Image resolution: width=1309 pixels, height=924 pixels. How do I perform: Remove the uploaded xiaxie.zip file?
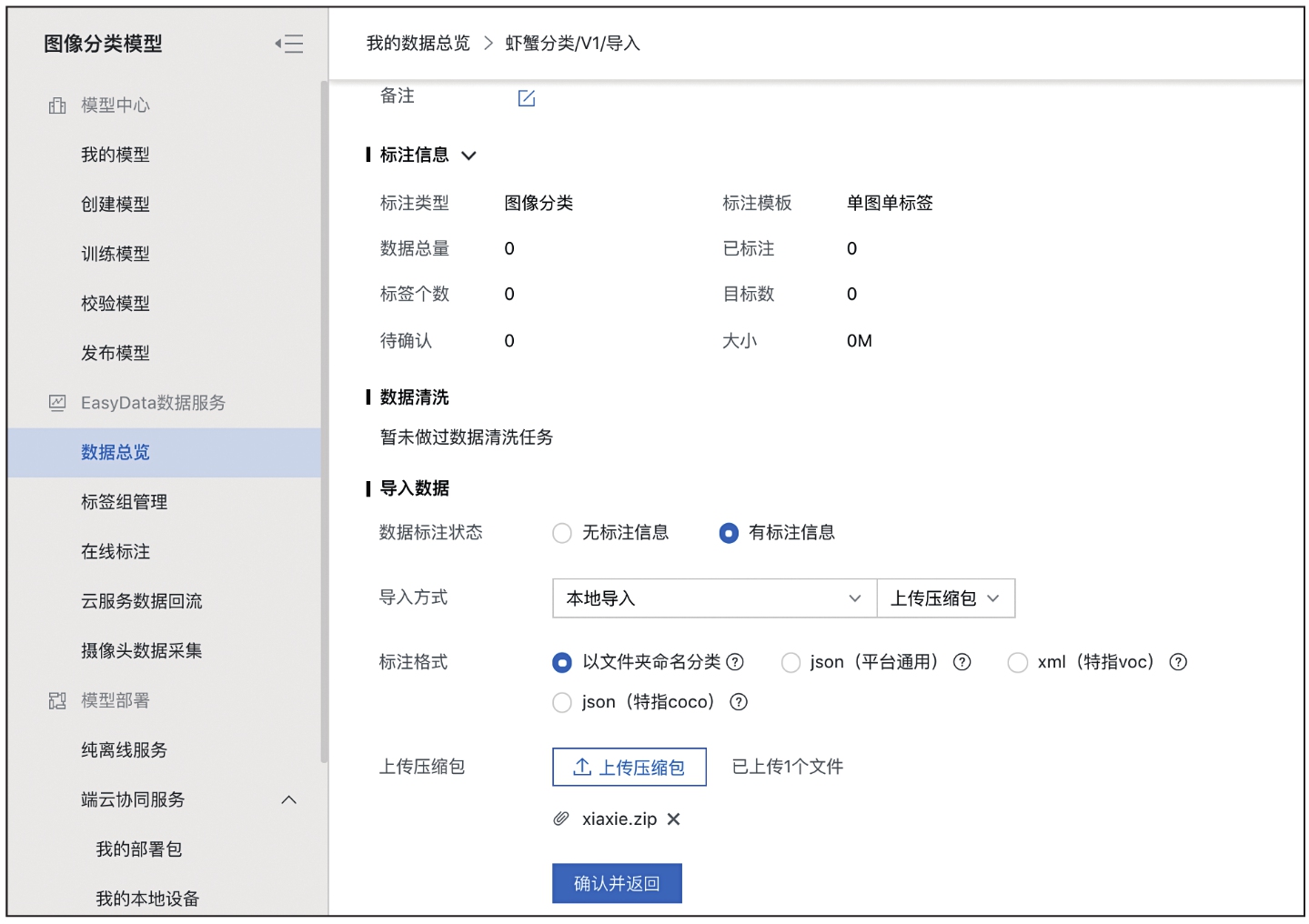pyautogui.click(x=673, y=819)
